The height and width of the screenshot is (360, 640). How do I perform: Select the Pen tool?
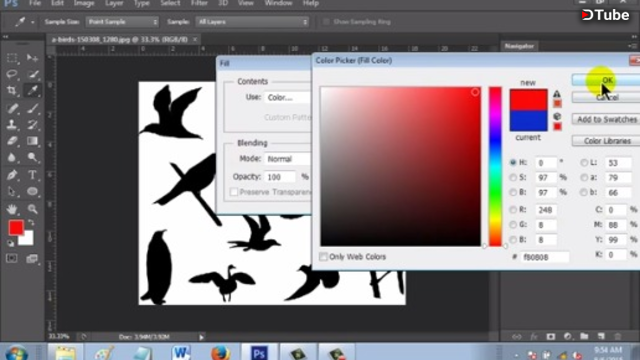point(12,175)
